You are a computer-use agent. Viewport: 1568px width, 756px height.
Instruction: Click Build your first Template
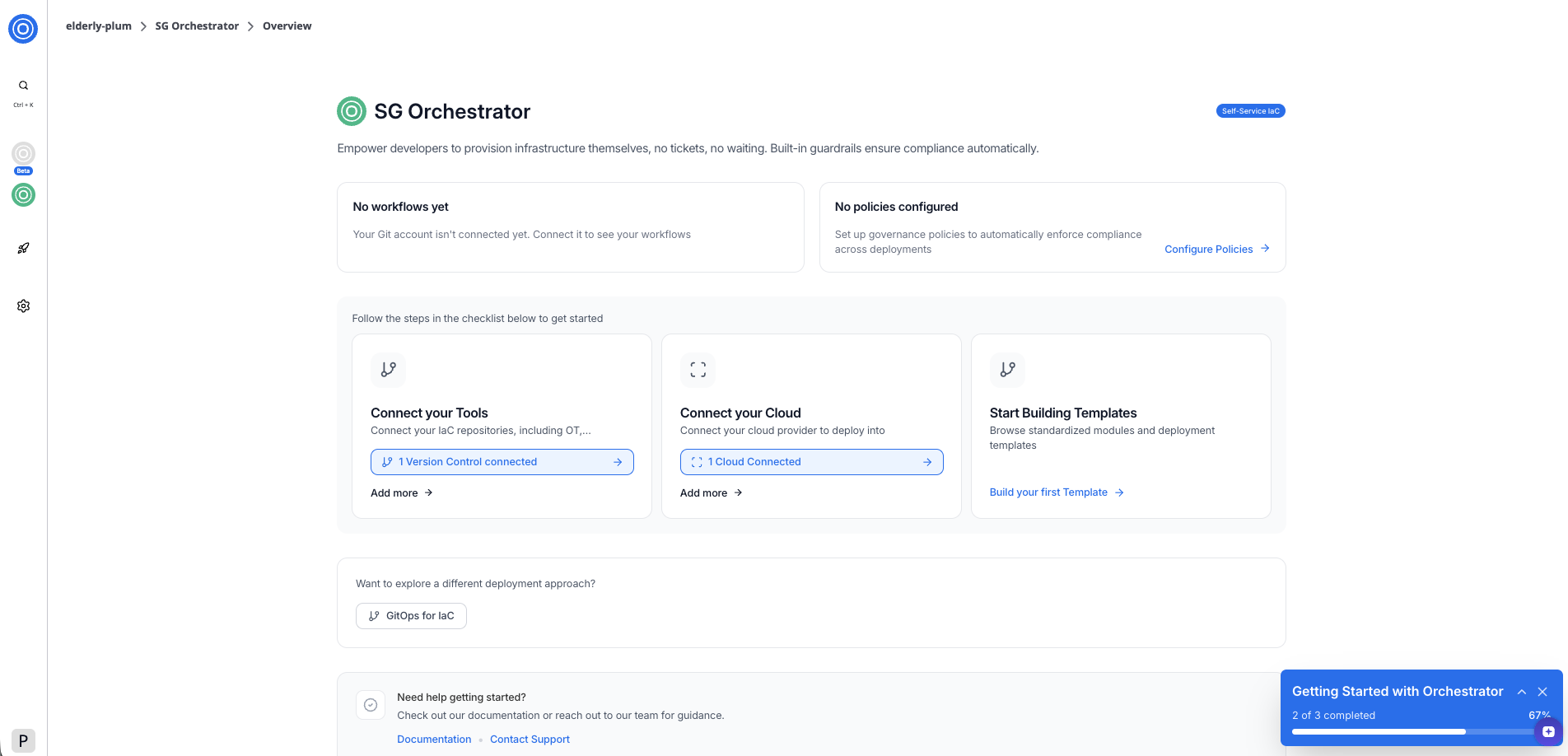click(x=1048, y=492)
